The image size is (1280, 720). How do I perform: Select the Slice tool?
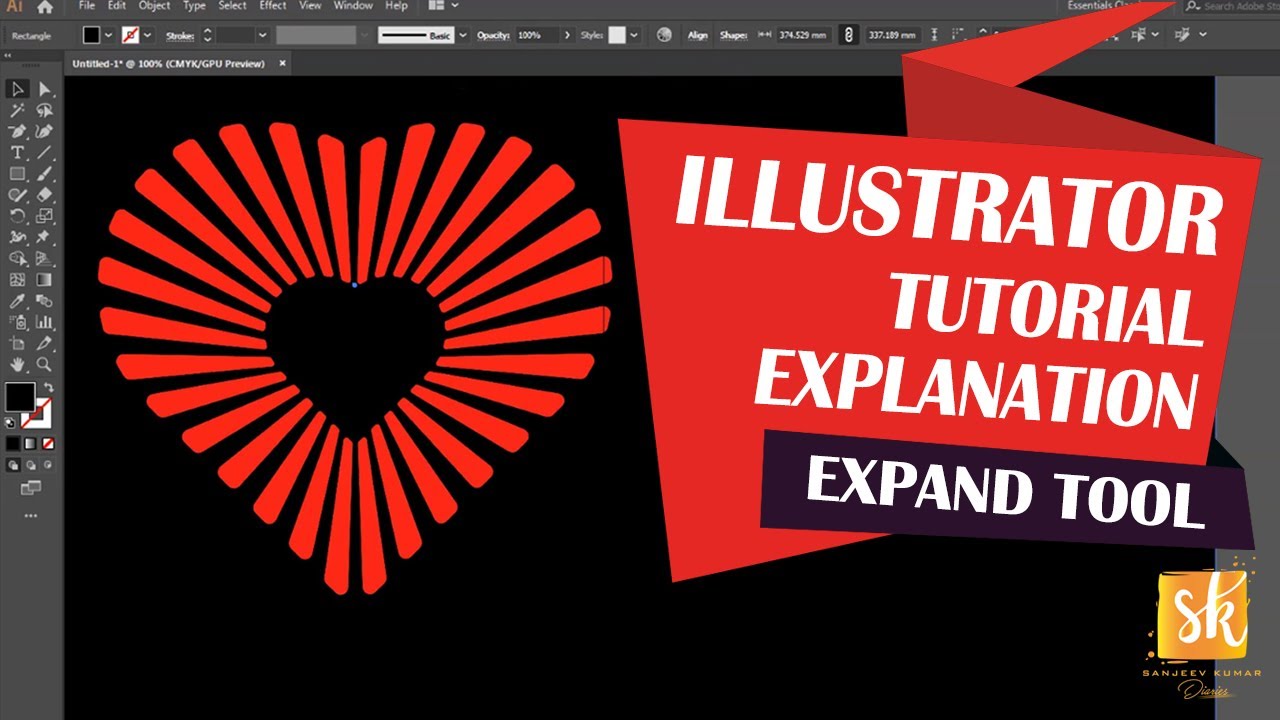point(44,344)
